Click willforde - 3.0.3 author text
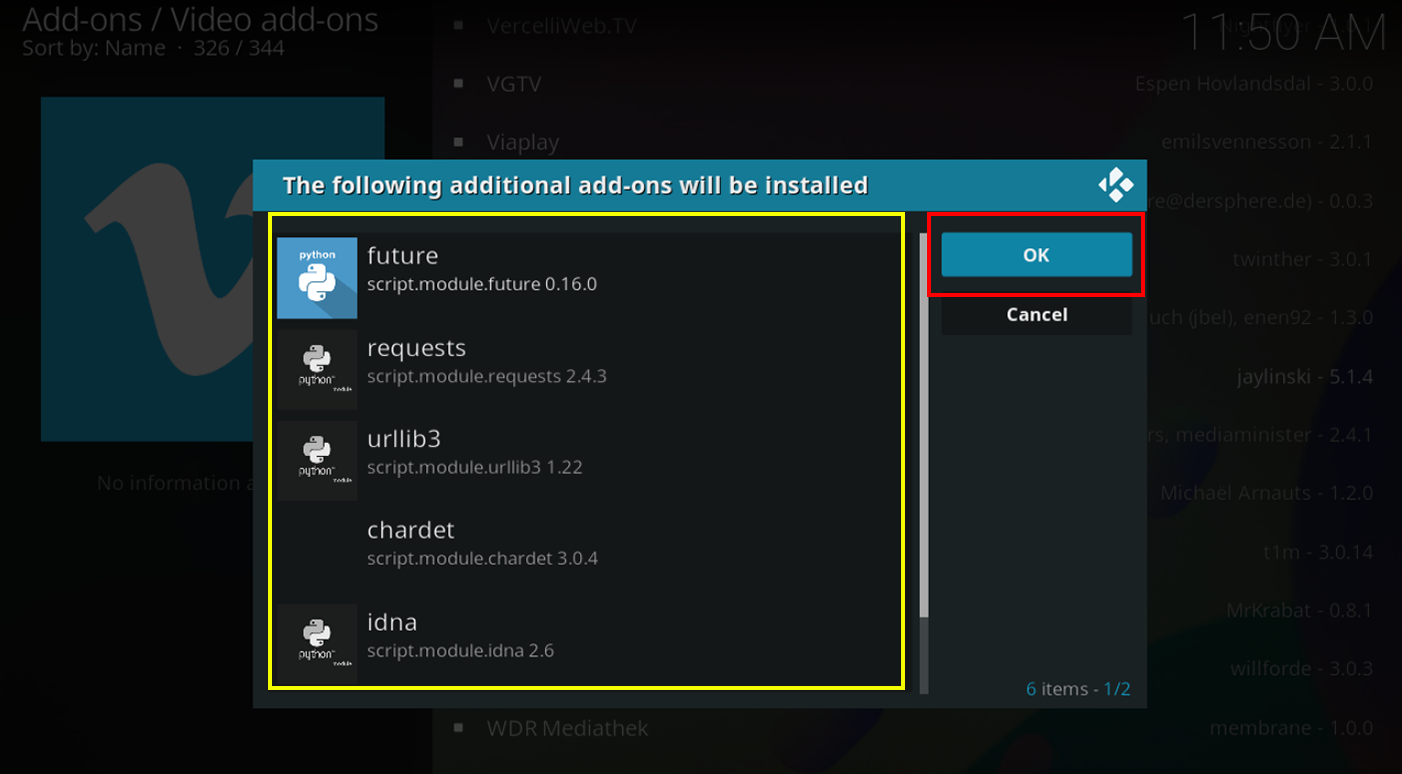This screenshot has height=774, width=1402. (x=1302, y=668)
